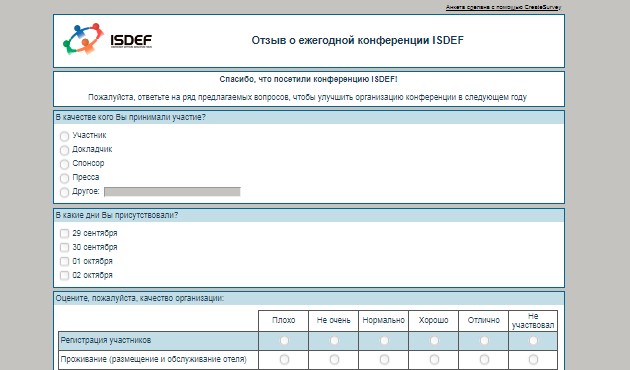
Task: Click the ISDEF logo image
Action: pyautogui.click(x=107, y=39)
